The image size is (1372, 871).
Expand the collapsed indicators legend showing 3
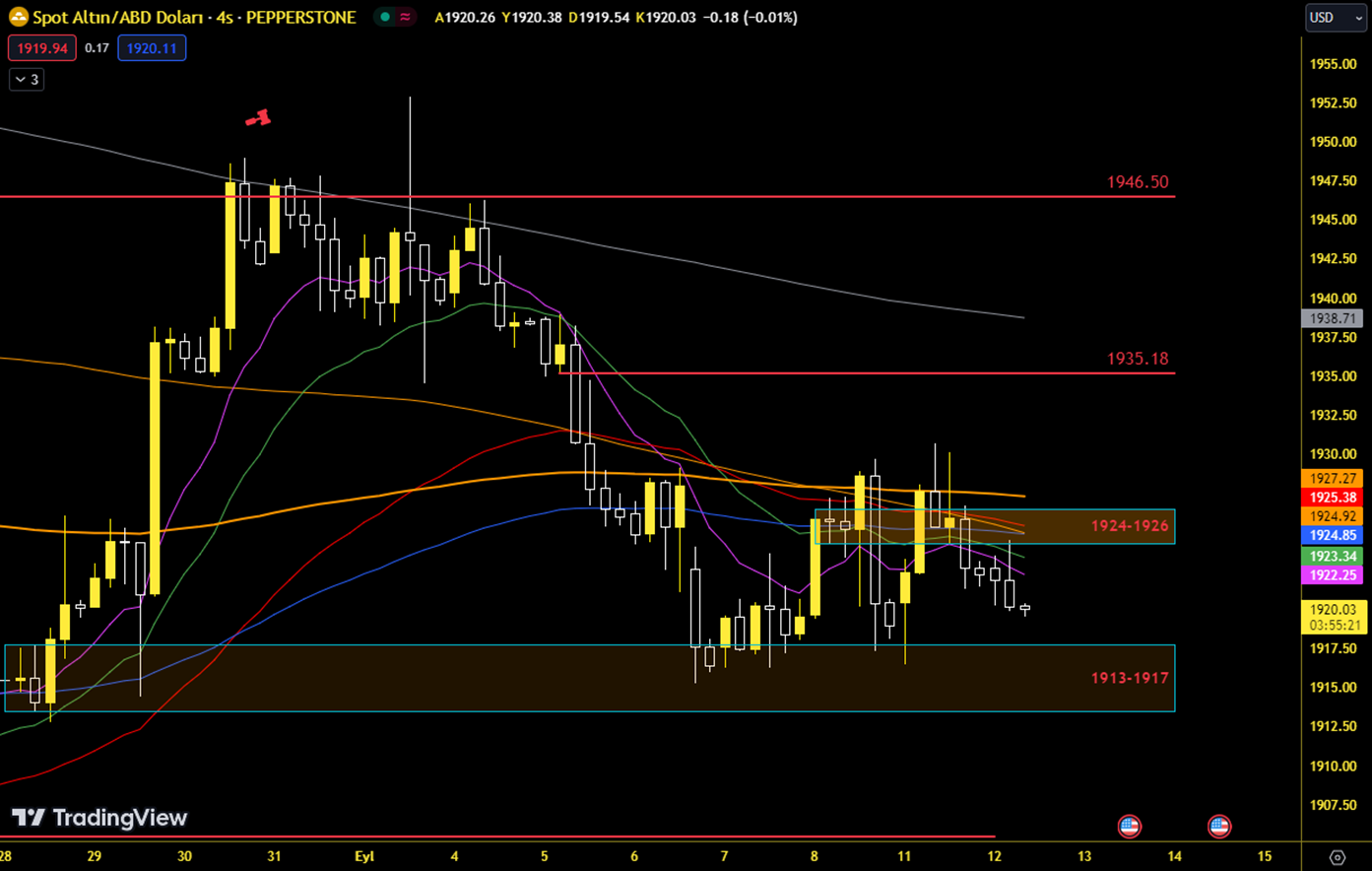pyautogui.click(x=27, y=79)
